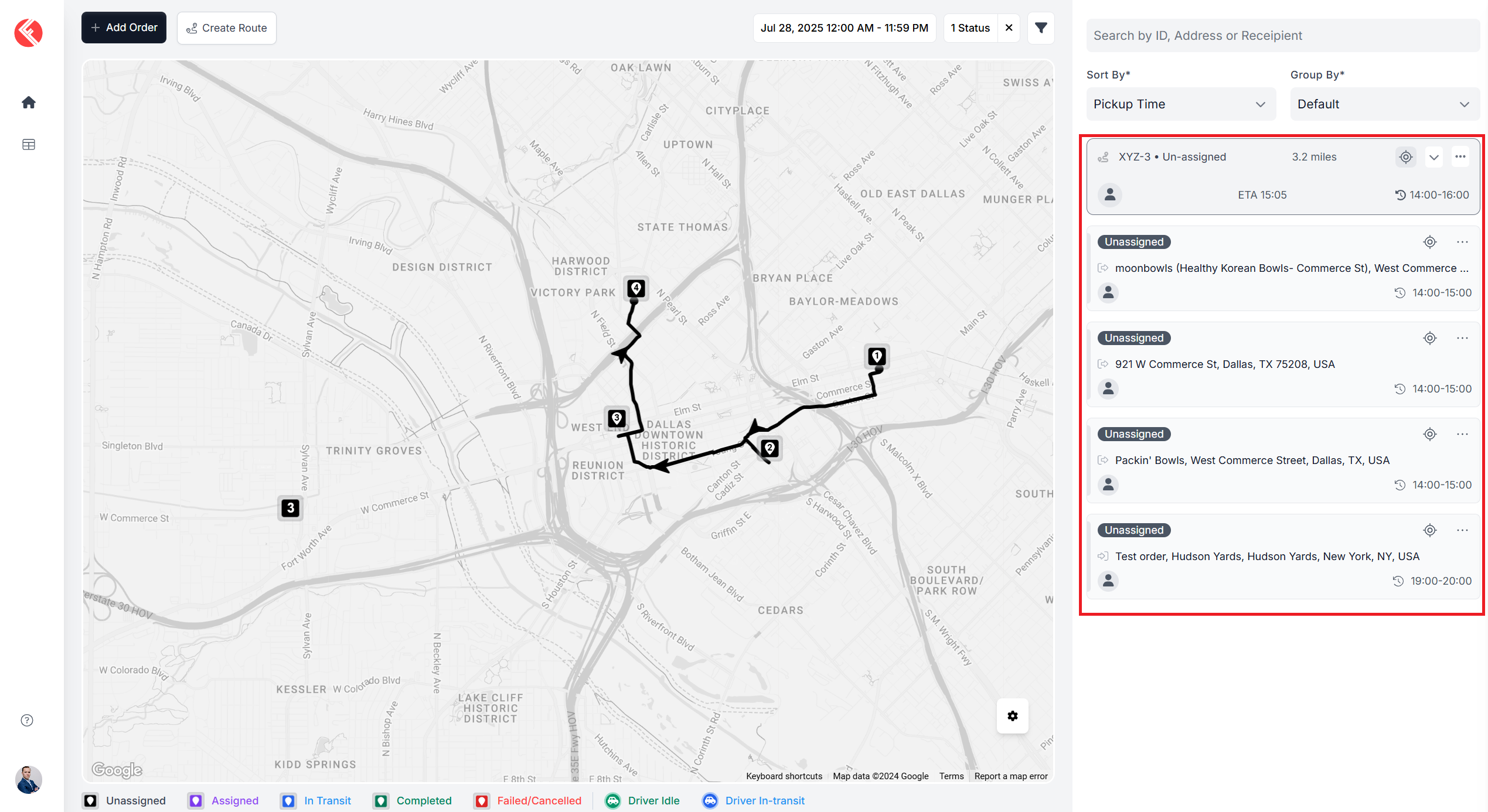Viewport: 1488px width, 812px height.
Task: Locate XYZ-3 route on map
Action: (x=1405, y=157)
